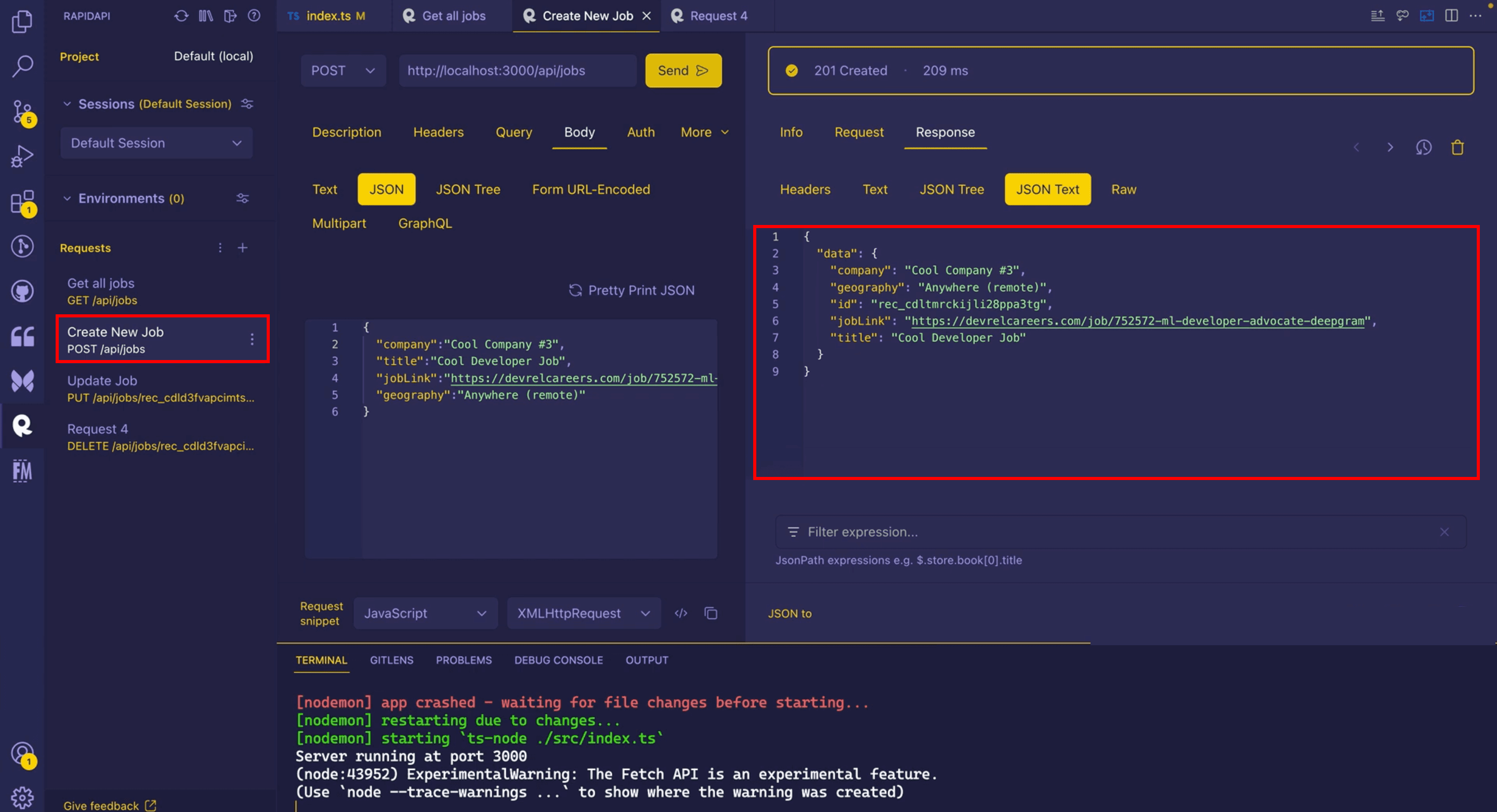
Task: Open the Auth request tab
Action: 640,132
